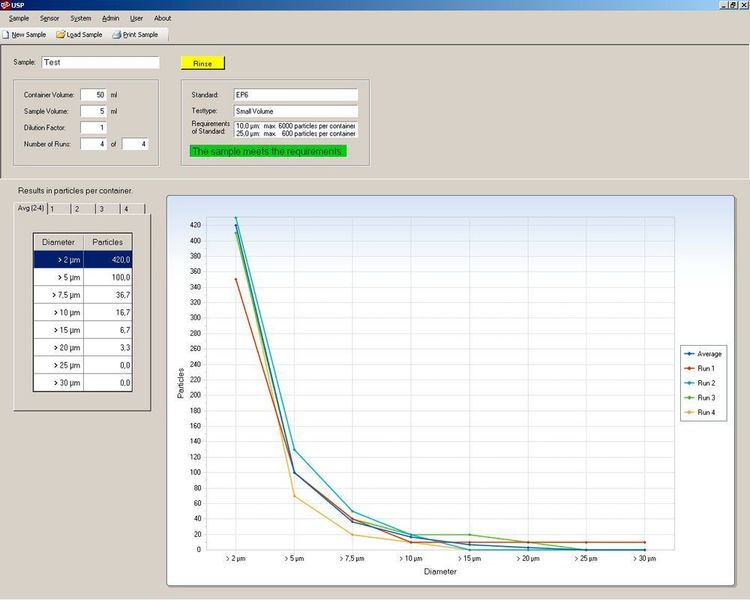The width and height of the screenshot is (750, 600).
Task: Click the Sample name field containing Test
Action: click(x=100, y=62)
